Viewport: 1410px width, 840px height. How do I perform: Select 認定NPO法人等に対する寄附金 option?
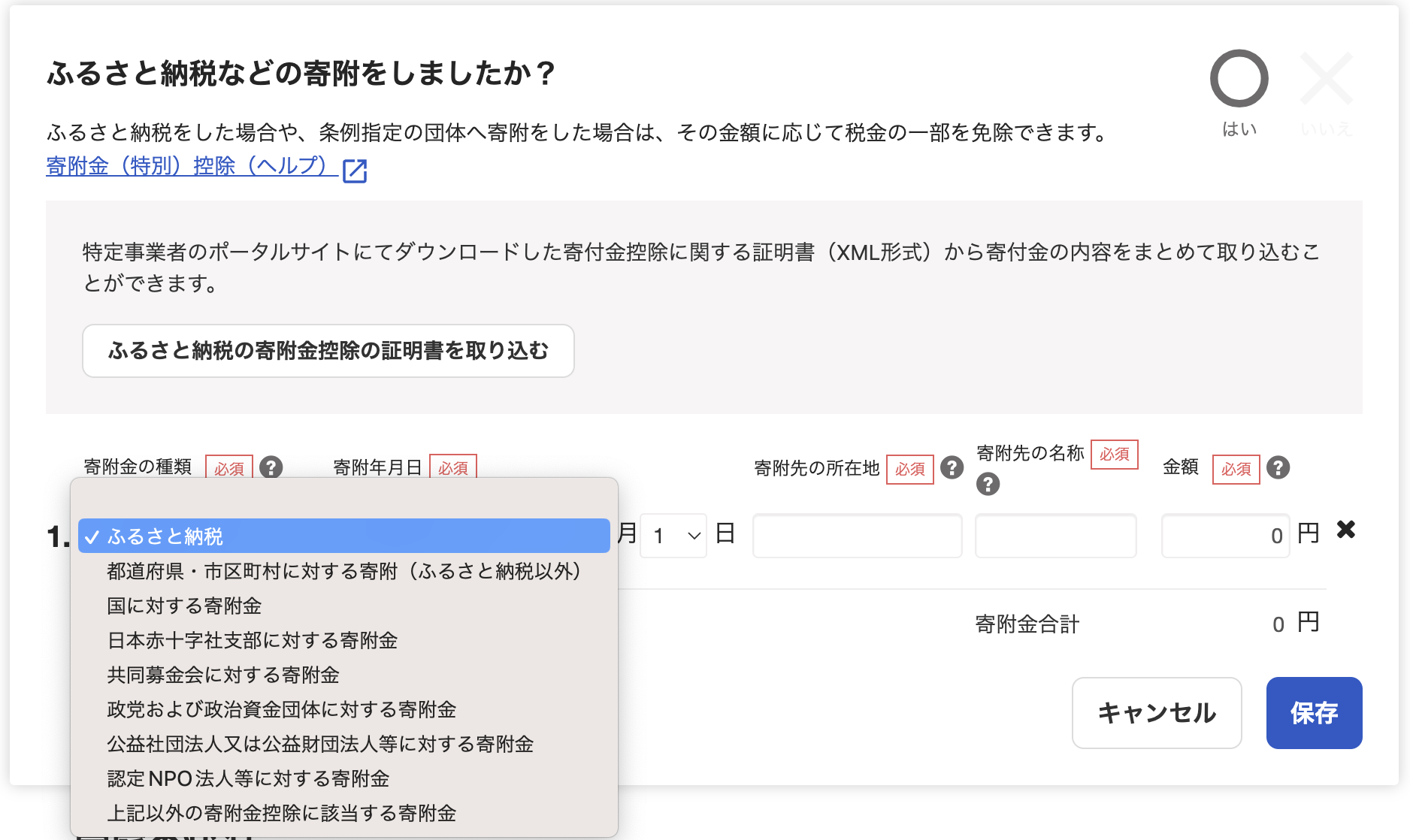pos(248,778)
